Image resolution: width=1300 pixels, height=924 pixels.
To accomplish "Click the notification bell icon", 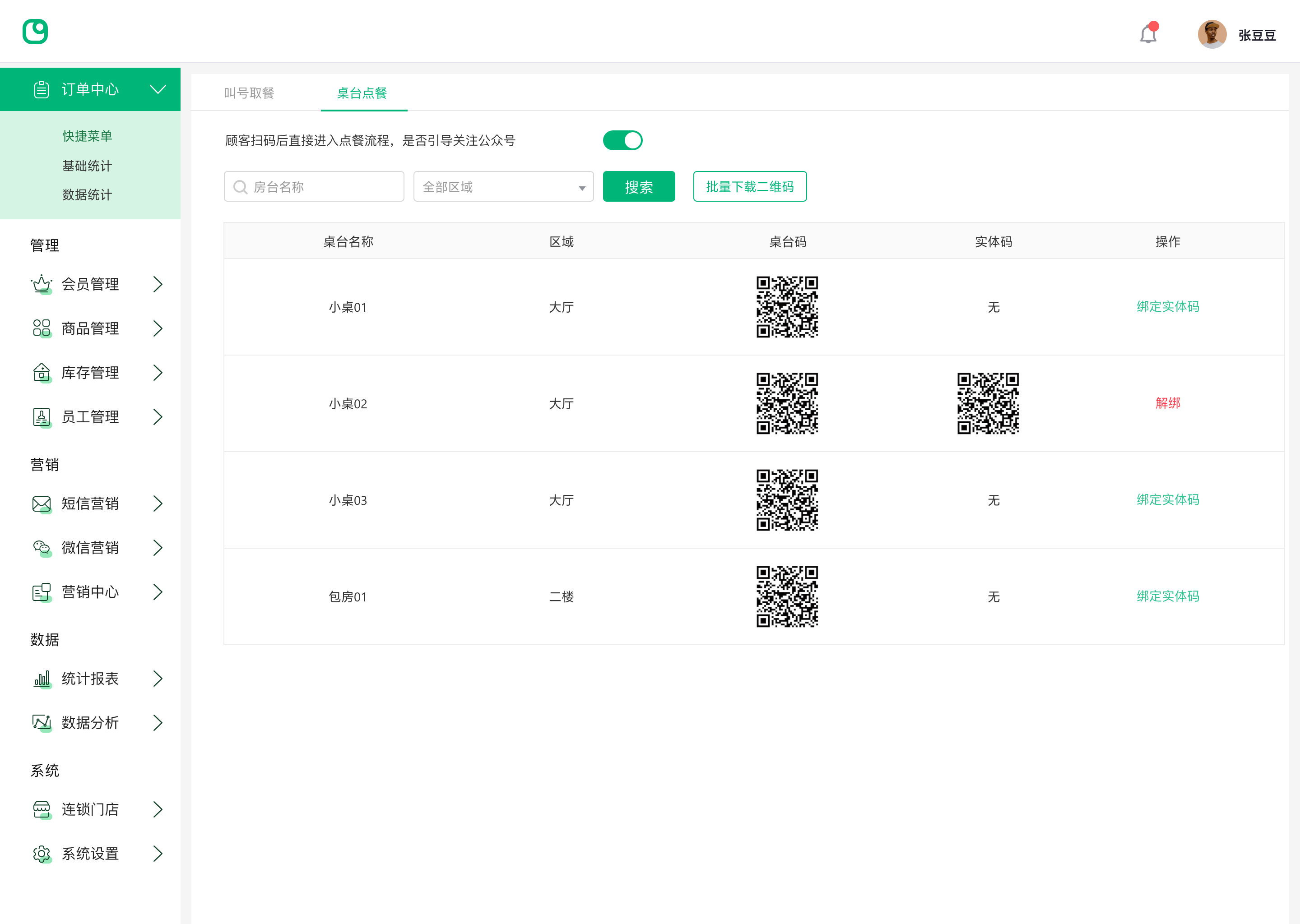I will click(1147, 34).
